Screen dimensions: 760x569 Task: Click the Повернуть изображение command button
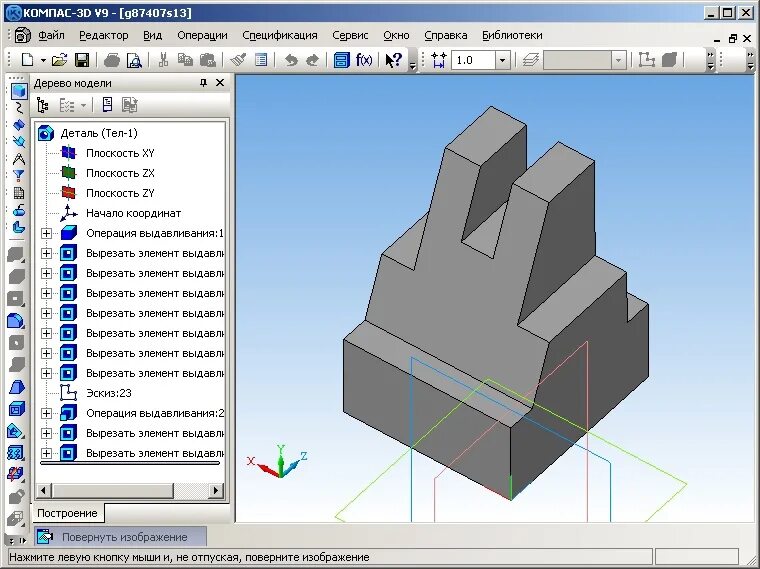point(121,537)
